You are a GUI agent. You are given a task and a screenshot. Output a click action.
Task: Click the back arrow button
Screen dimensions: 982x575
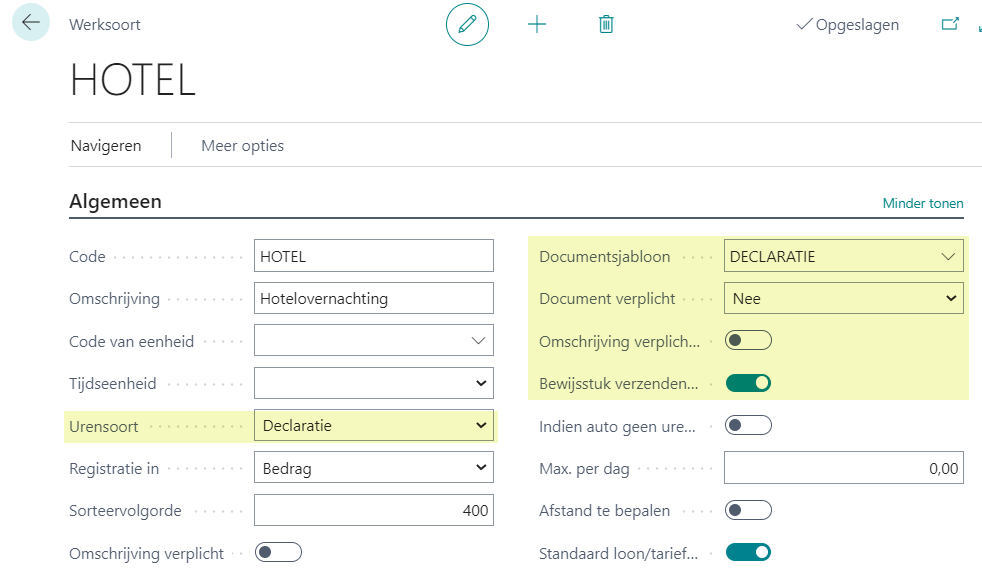point(31,23)
